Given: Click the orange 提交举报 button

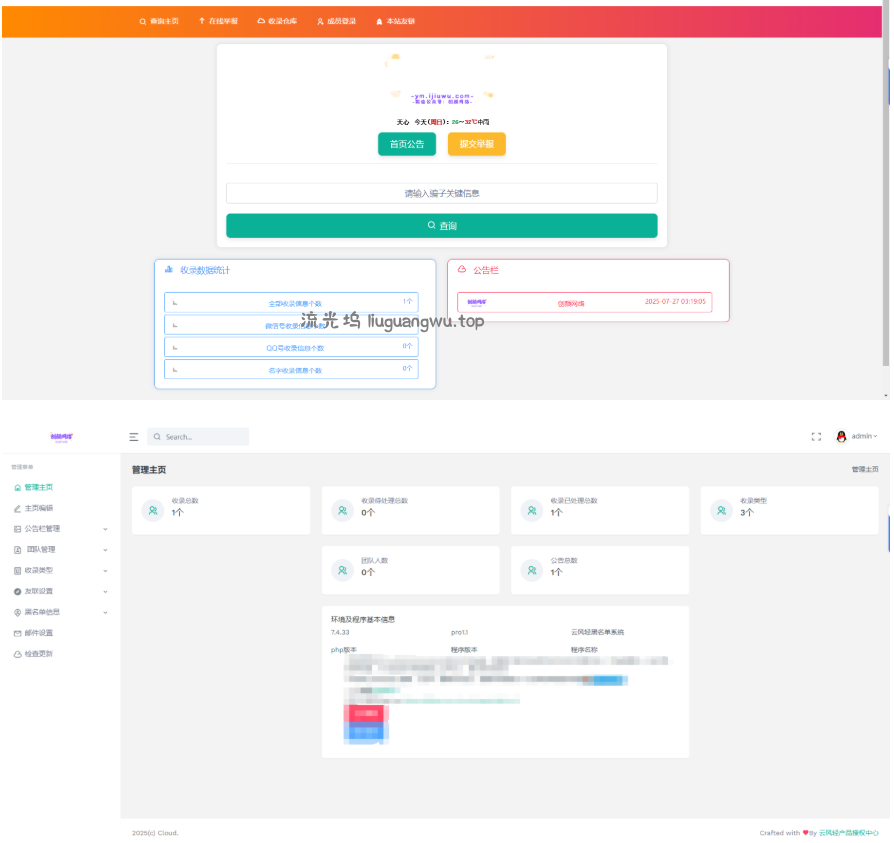Looking at the screenshot, I should (x=476, y=144).
